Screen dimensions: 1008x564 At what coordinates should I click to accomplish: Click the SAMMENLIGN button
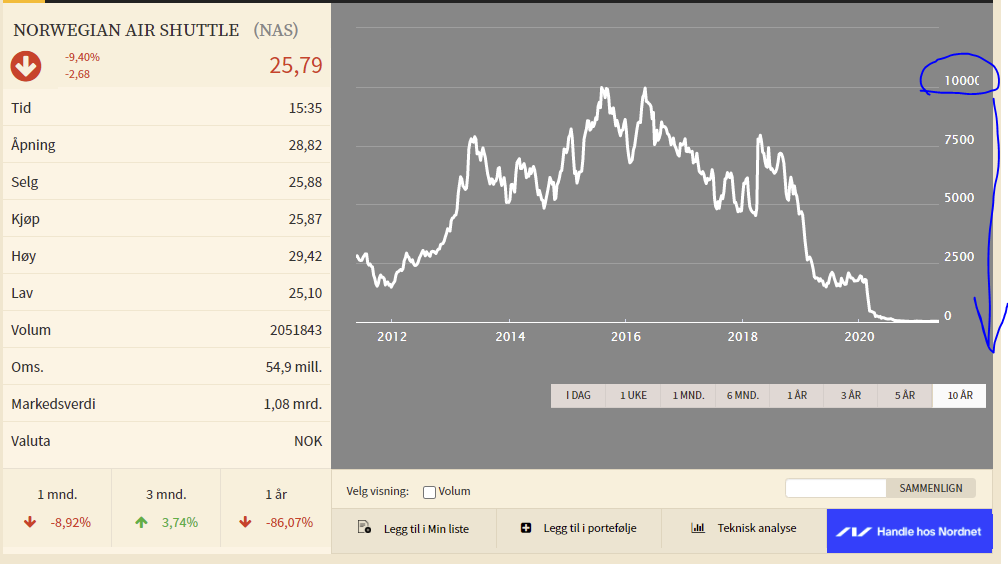931,488
